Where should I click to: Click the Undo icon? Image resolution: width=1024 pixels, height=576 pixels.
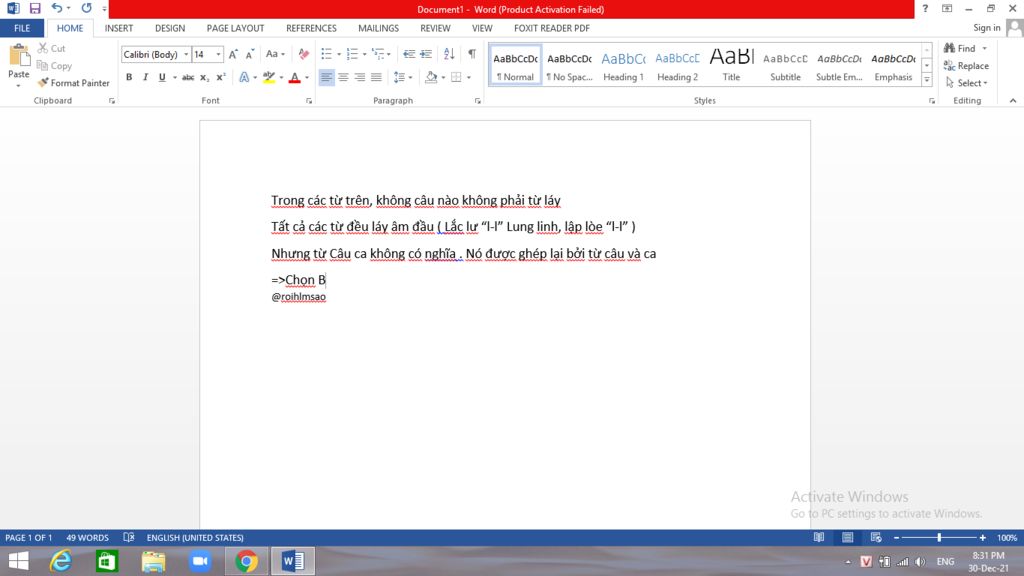[57, 8]
